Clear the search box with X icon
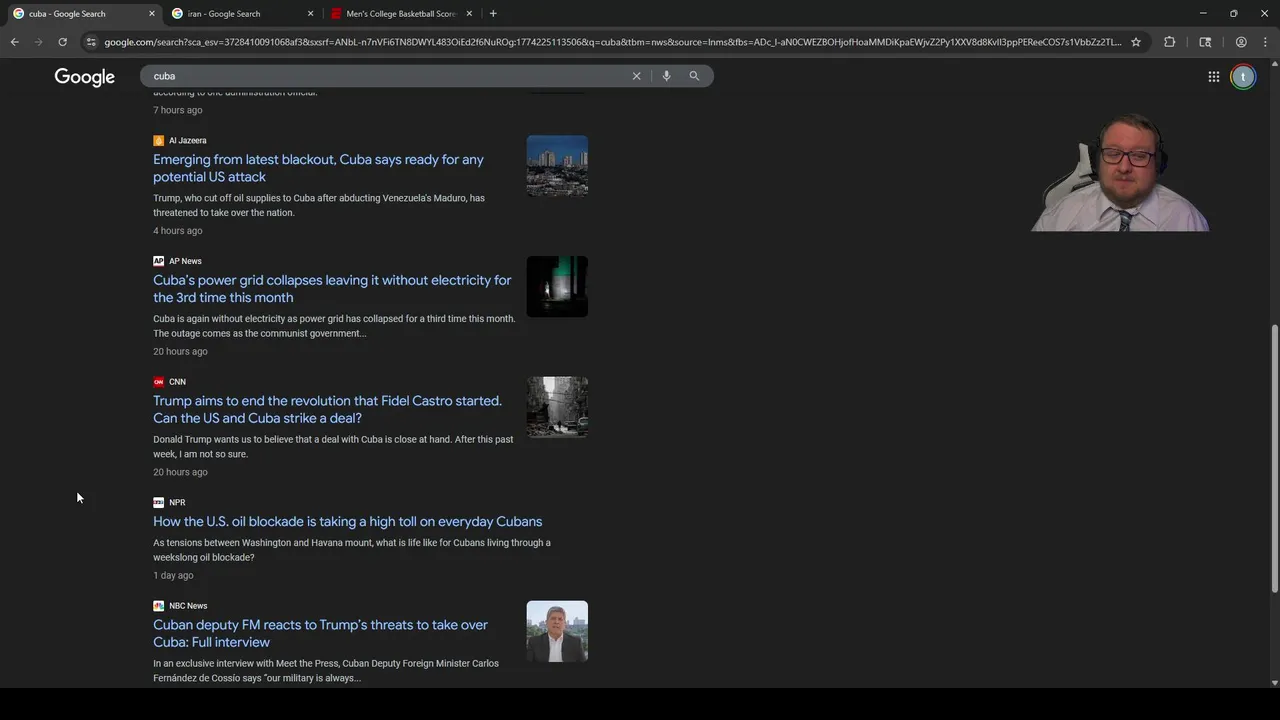Viewport: 1280px width, 720px height. [636, 76]
